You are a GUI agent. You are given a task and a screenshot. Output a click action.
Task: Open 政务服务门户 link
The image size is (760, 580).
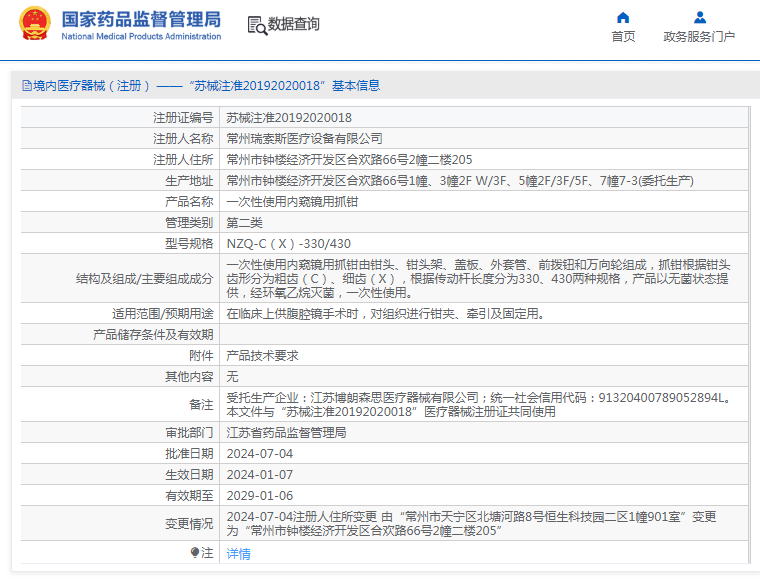699,36
